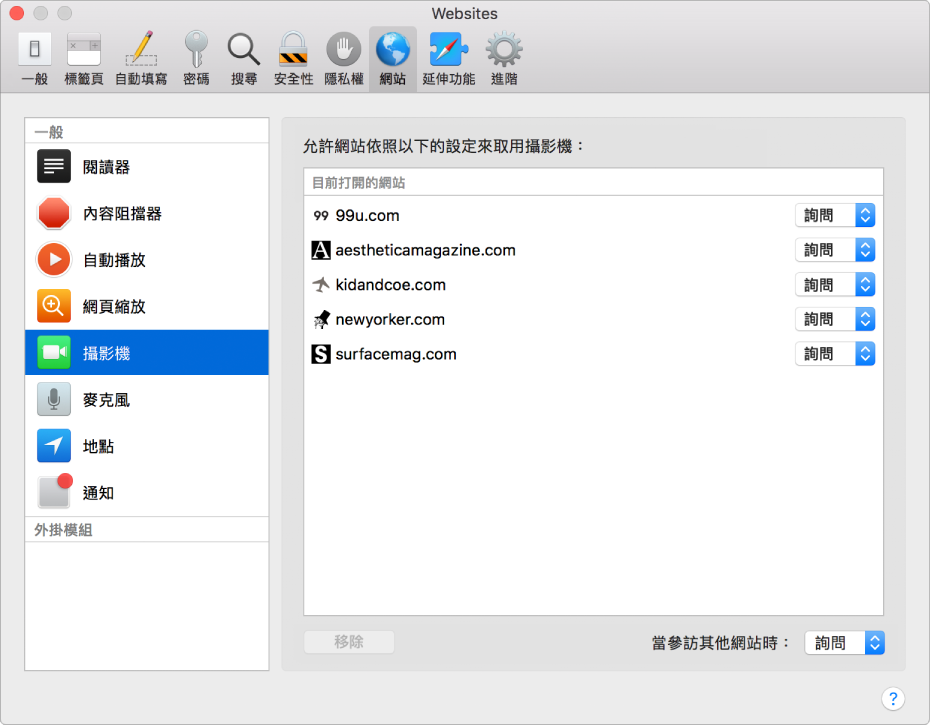
Task: Open the 搜尋 Search magnifier icon
Action: (x=243, y=49)
